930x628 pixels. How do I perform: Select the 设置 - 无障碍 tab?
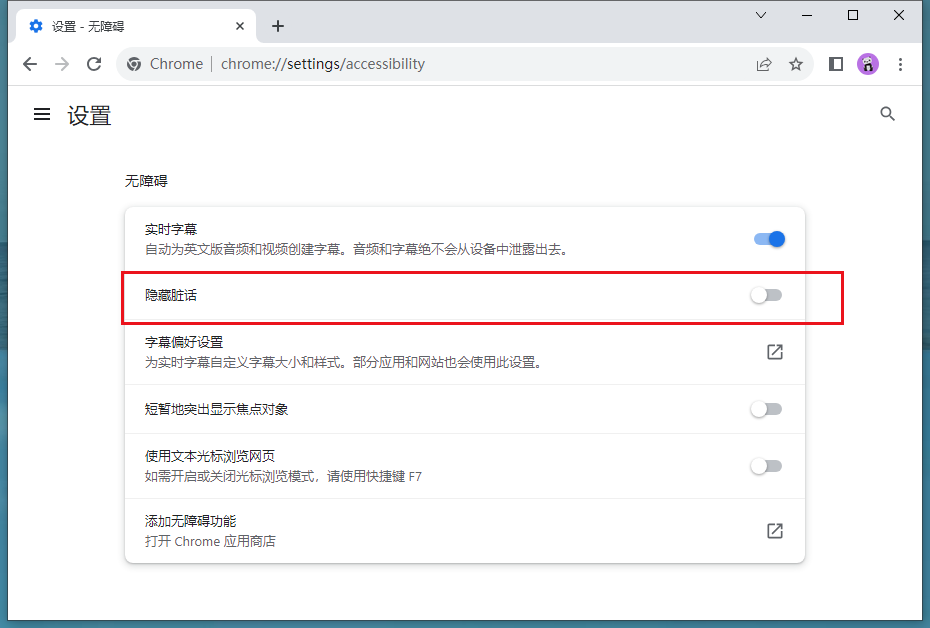[x=136, y=26]
